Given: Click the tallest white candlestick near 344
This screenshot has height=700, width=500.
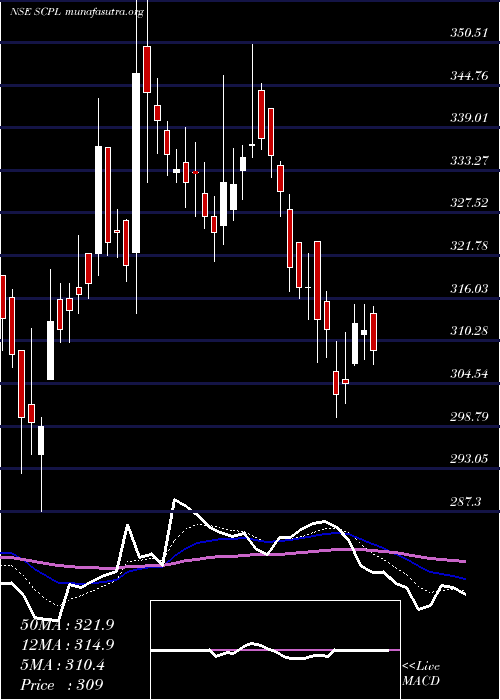Looking at the screenshot, I should tap(136, 163).
